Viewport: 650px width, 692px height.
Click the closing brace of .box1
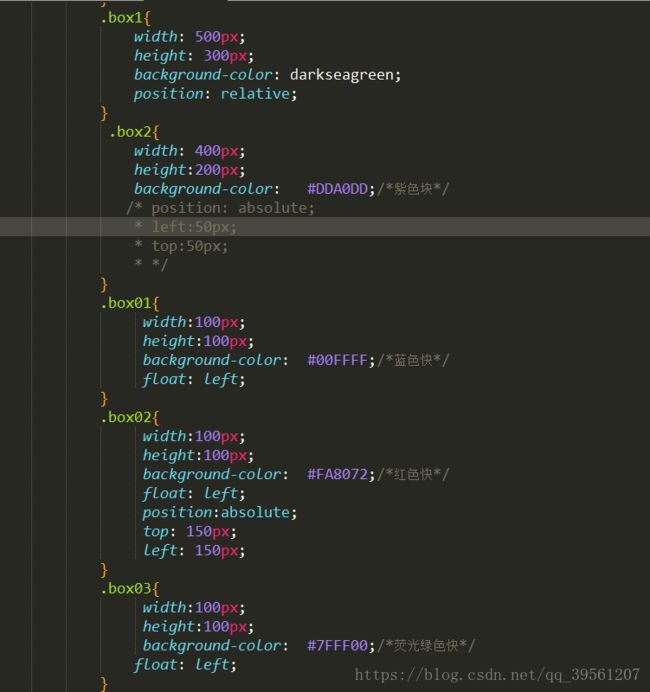[104, 113]
